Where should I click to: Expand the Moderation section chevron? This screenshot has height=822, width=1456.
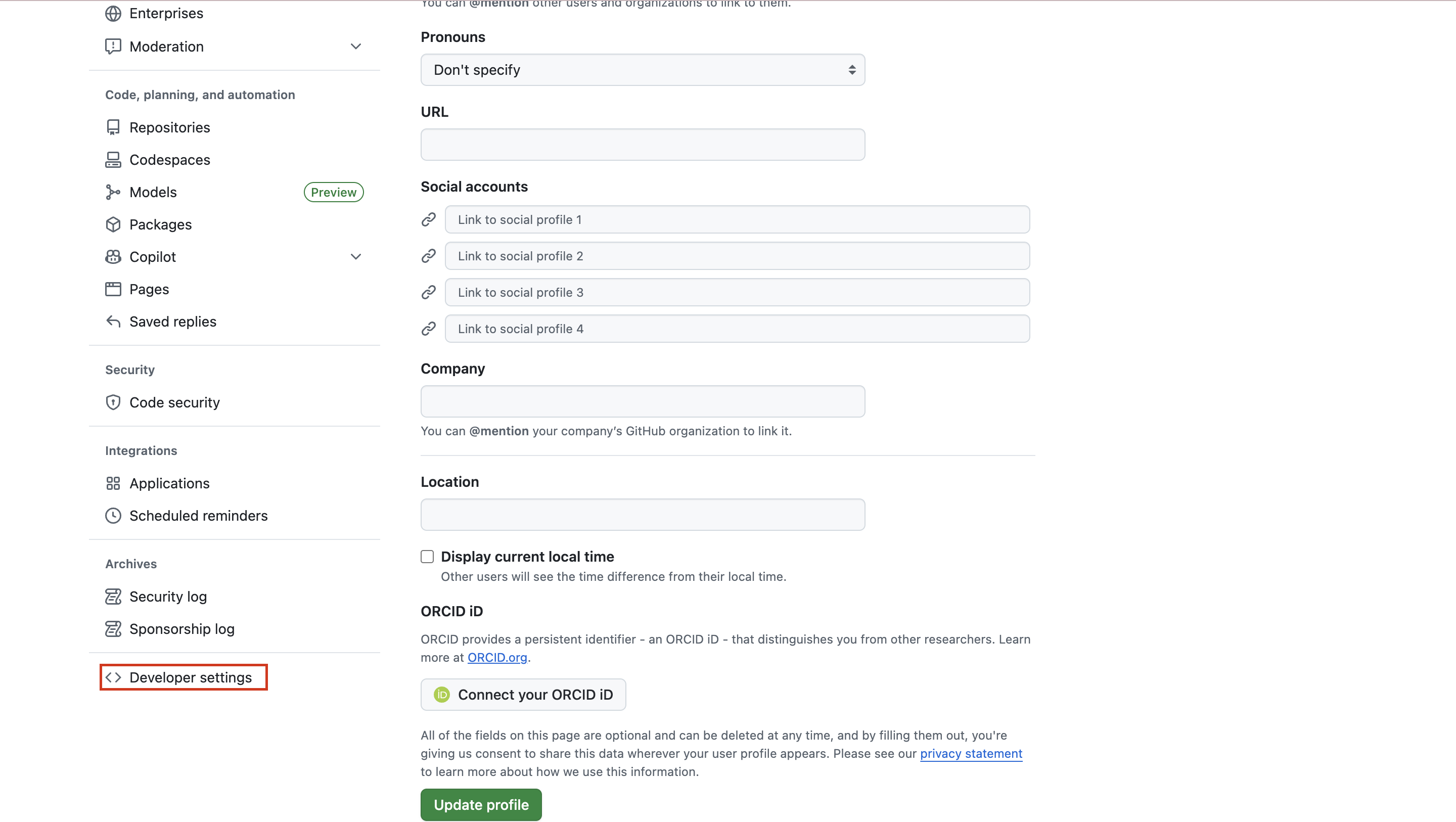(355, 47)
